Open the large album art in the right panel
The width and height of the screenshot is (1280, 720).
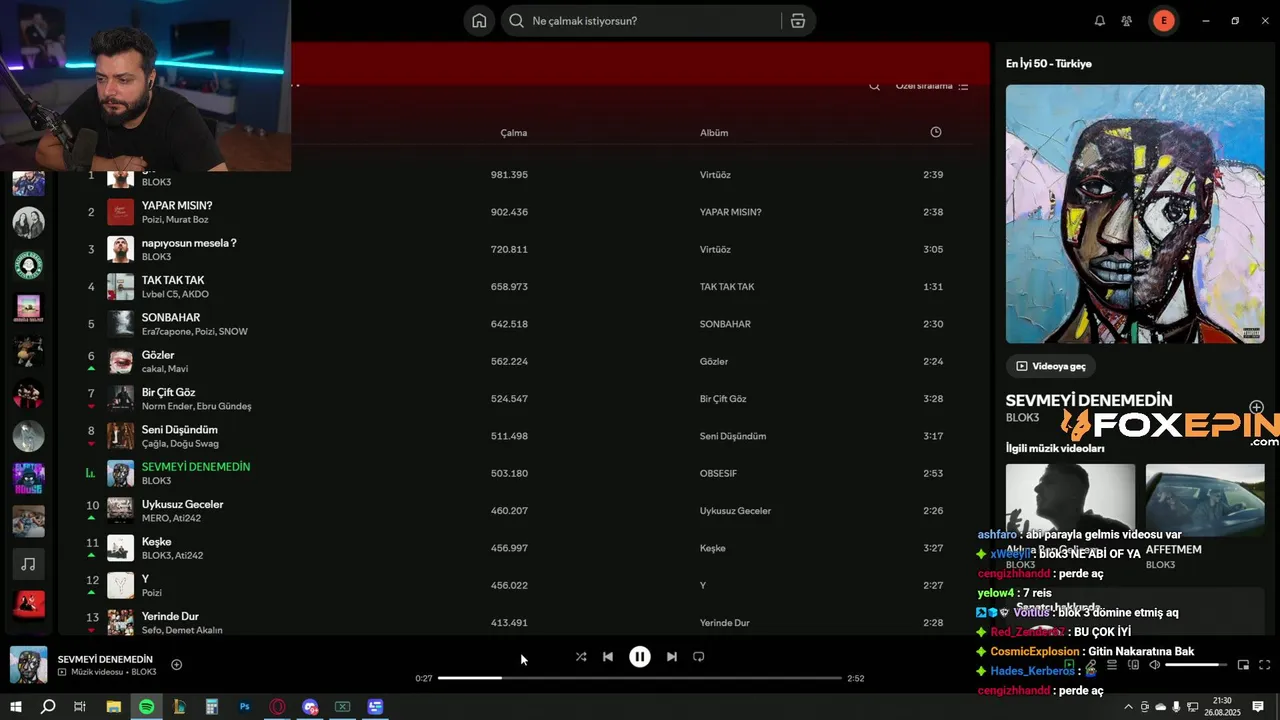(x=1135, y=214)
